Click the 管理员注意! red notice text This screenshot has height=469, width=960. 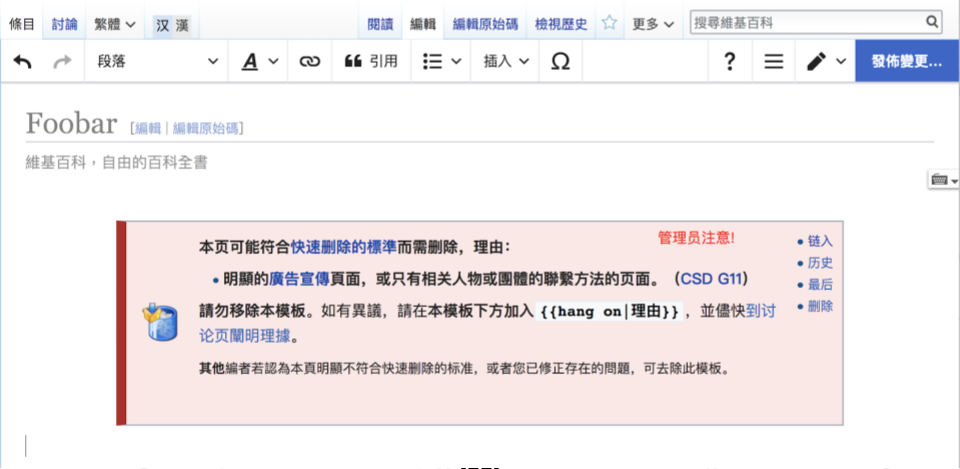point(696,238)
